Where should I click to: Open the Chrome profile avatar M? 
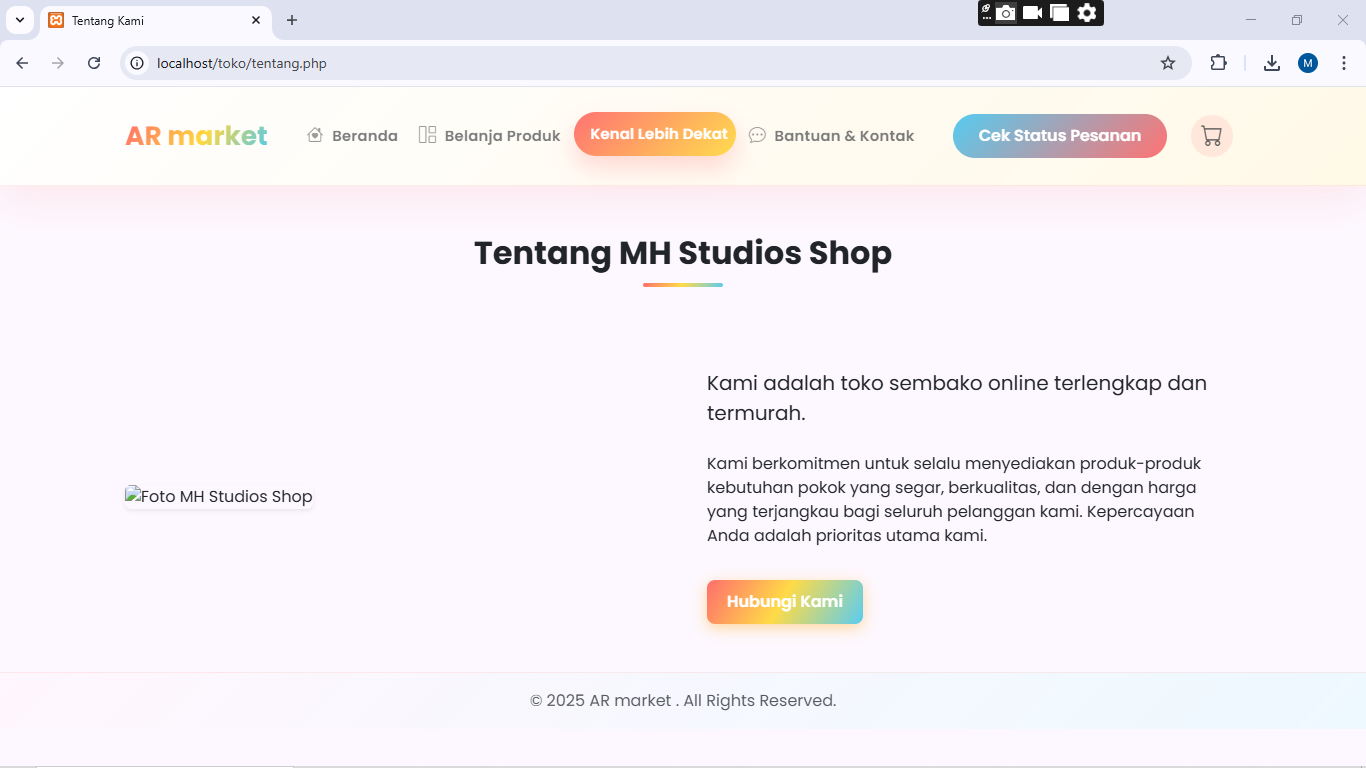1307,63
